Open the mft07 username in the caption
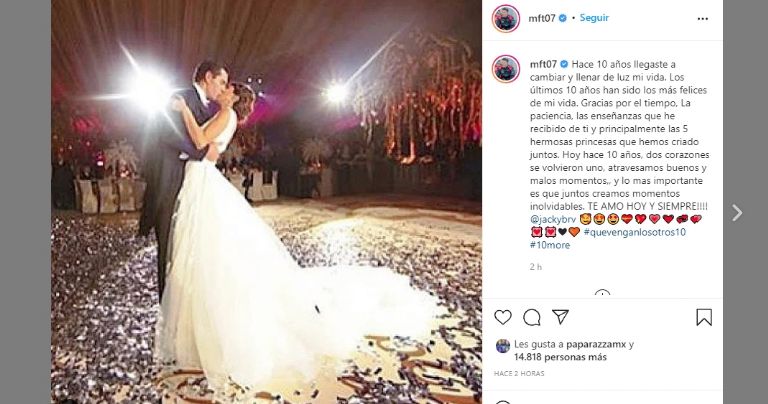The image size is (768, 404). coord(543,64)
